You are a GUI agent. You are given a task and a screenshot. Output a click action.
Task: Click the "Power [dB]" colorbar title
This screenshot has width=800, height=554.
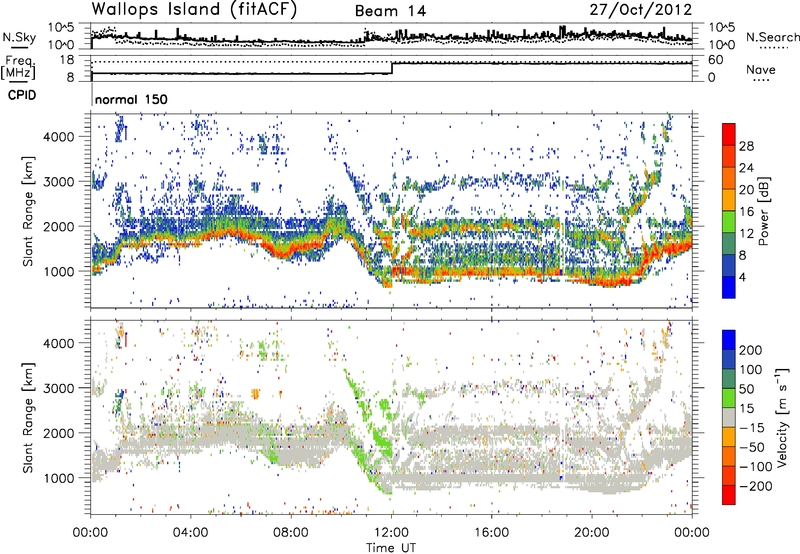click(764, 211)
